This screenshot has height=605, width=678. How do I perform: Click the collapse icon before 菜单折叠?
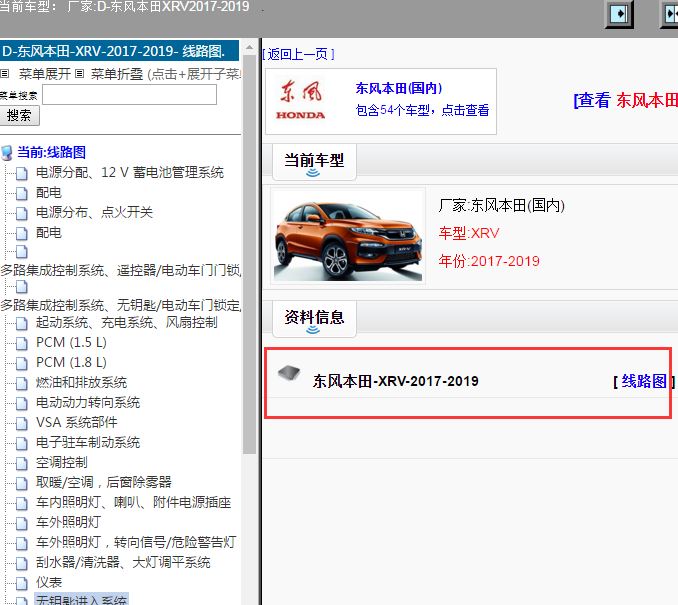coord(80,74)
